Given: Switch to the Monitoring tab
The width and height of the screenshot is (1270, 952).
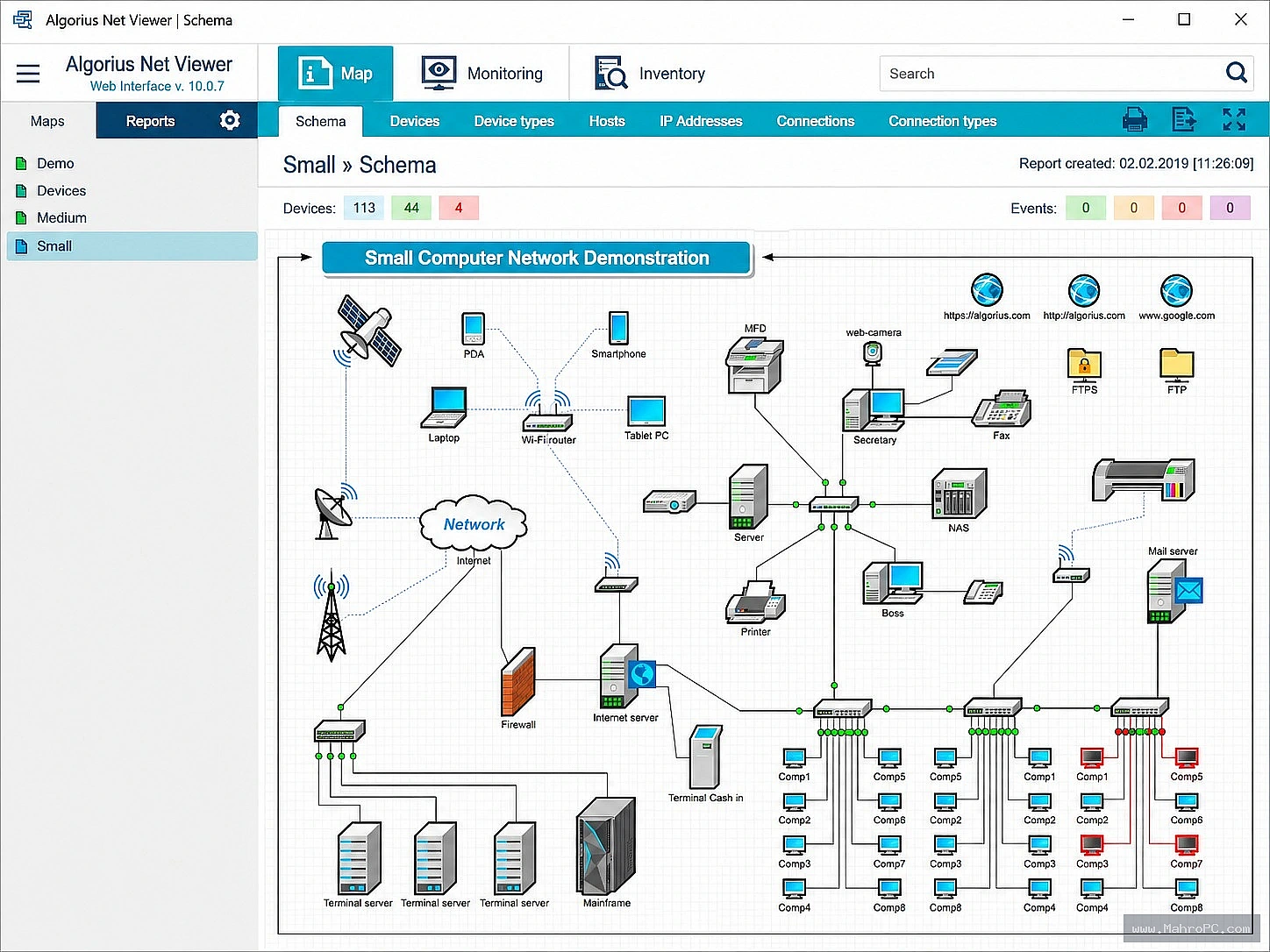Looking at the screenshot, I should point(482,74).
